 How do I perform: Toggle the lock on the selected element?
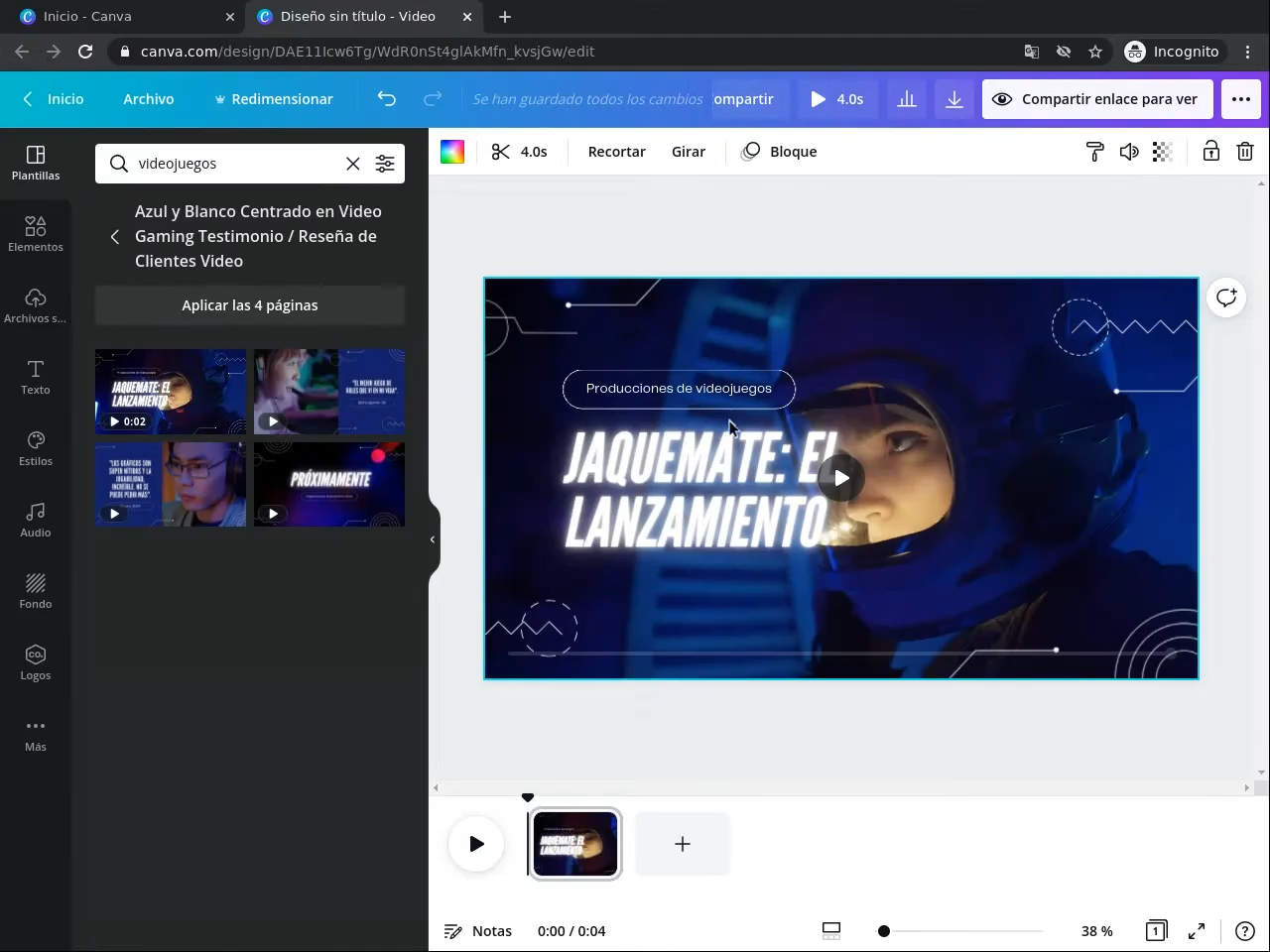coord(1210,152)
